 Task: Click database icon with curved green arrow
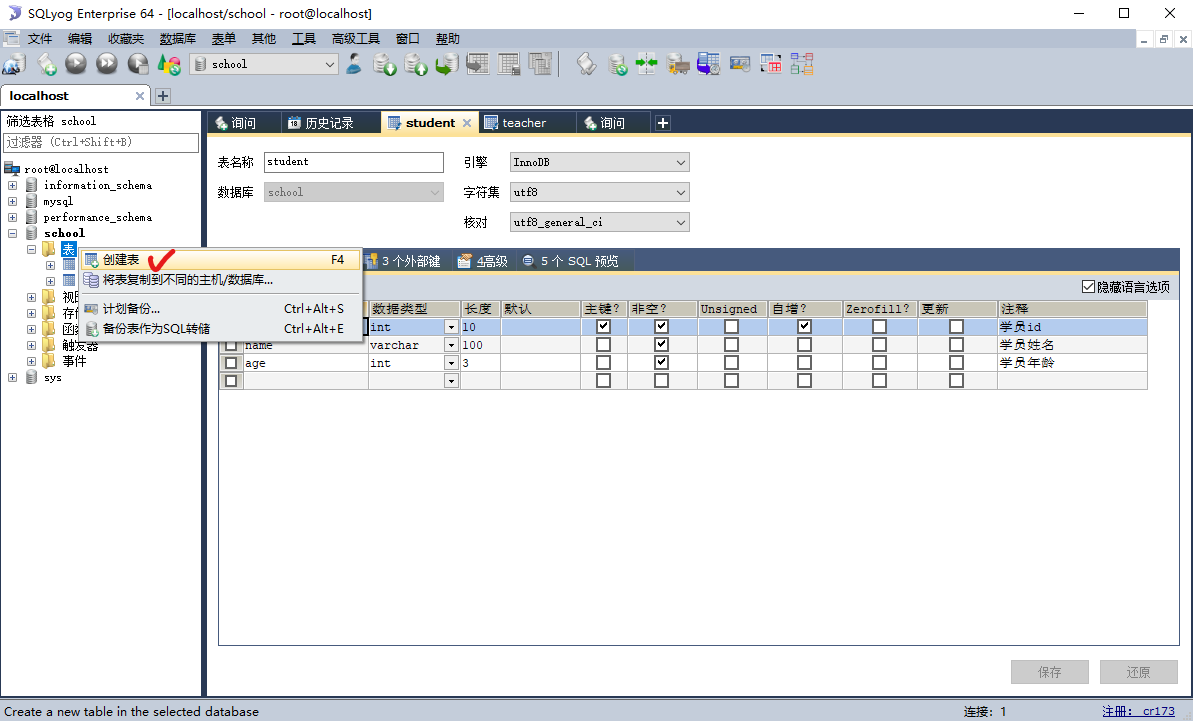click(x=447, y=64)
